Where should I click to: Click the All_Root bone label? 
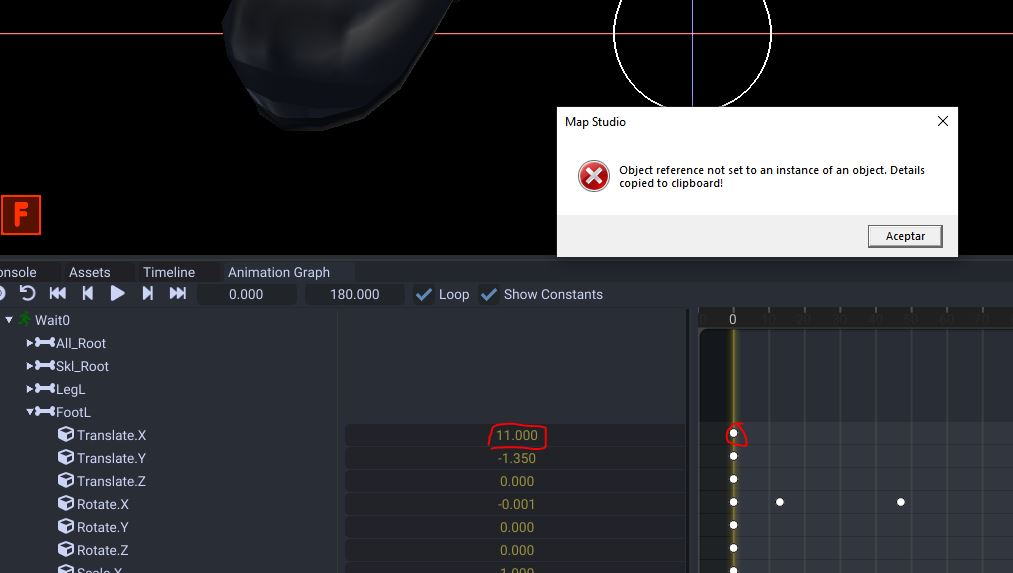pyautogui.click(x=81, y=343)
